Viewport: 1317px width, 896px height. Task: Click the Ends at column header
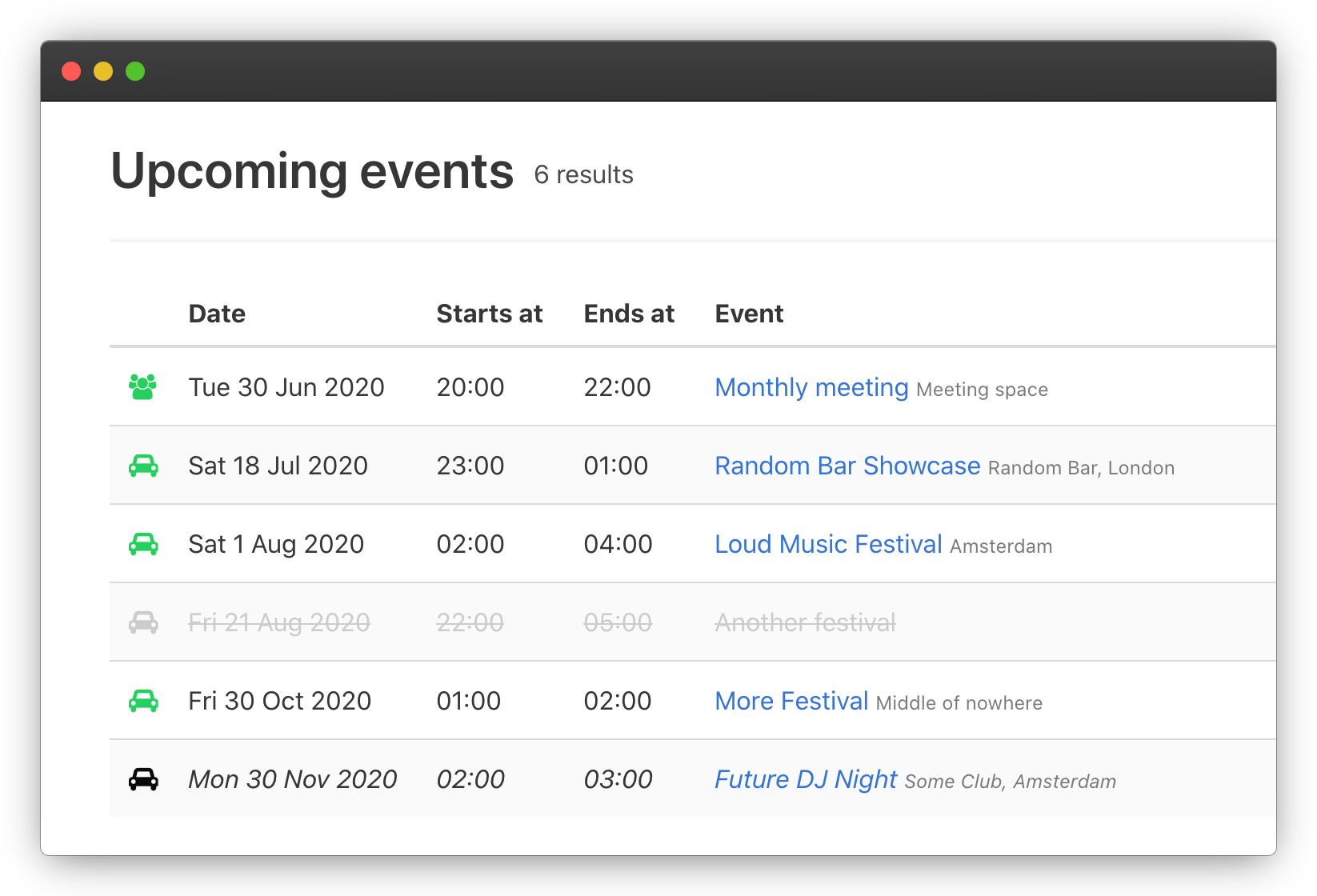(x=629, y=314)
